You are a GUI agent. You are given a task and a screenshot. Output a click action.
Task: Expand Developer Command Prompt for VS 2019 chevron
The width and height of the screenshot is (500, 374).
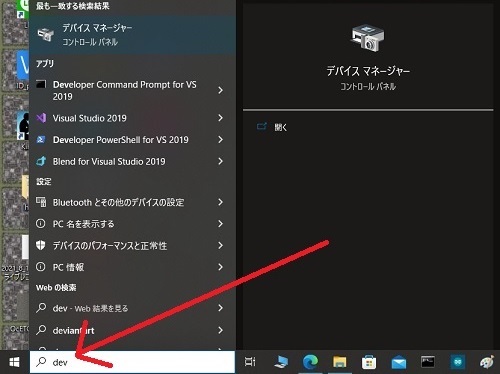220,90
